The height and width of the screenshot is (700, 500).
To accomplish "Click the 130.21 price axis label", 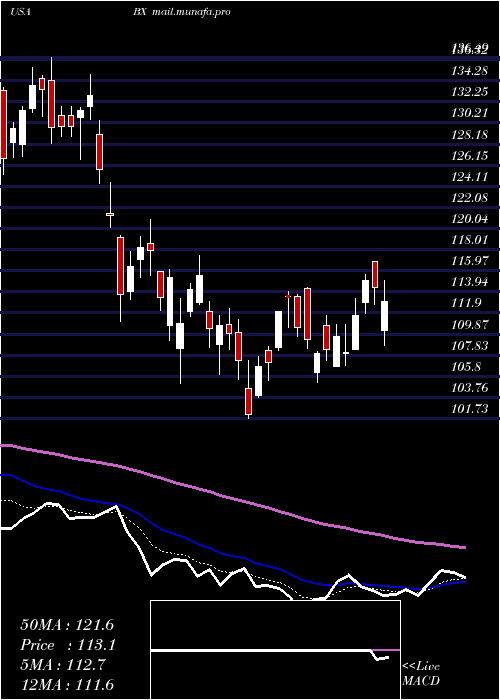I will (470, 113).
